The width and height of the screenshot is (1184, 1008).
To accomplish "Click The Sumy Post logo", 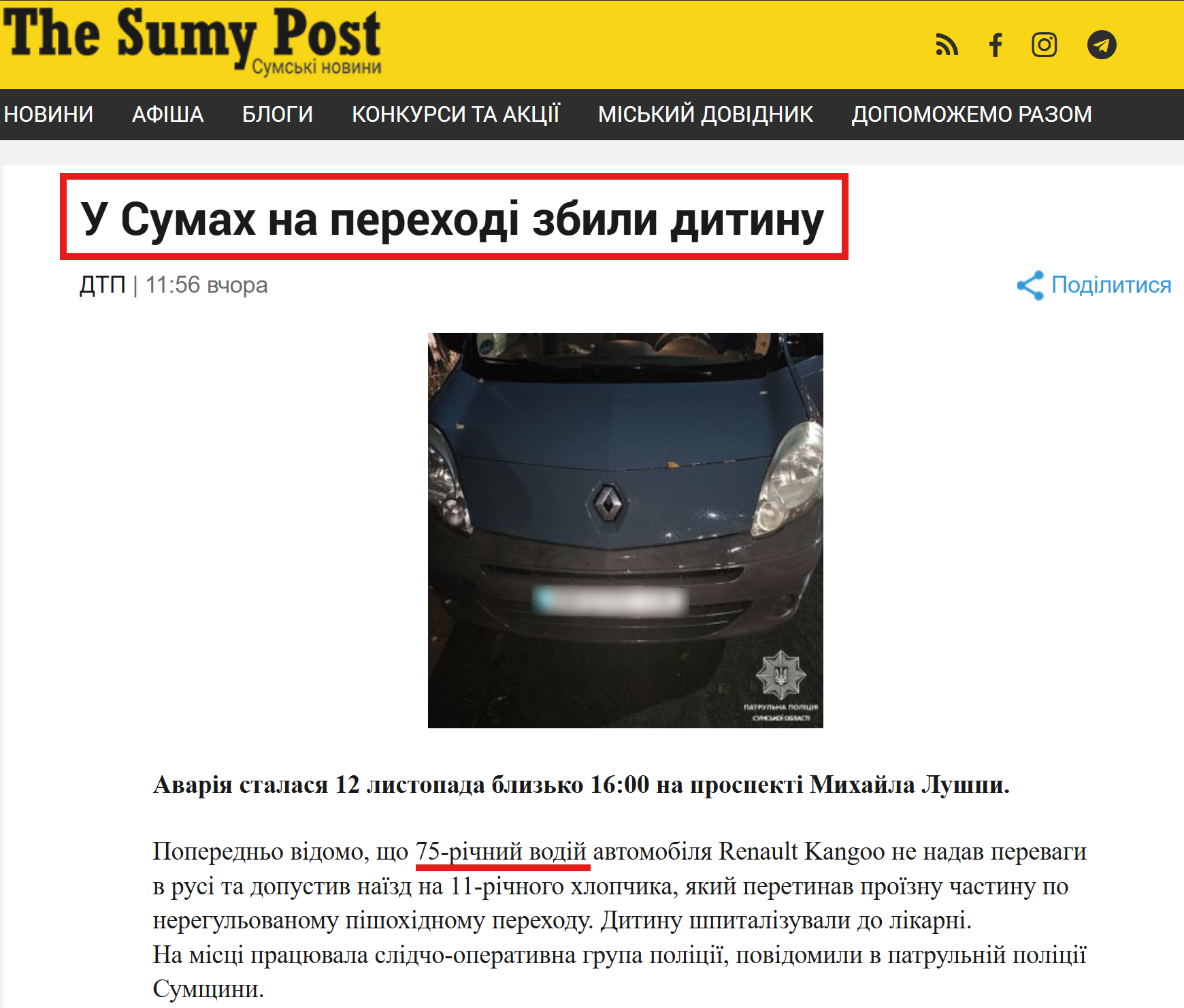I will coord(192,39).
